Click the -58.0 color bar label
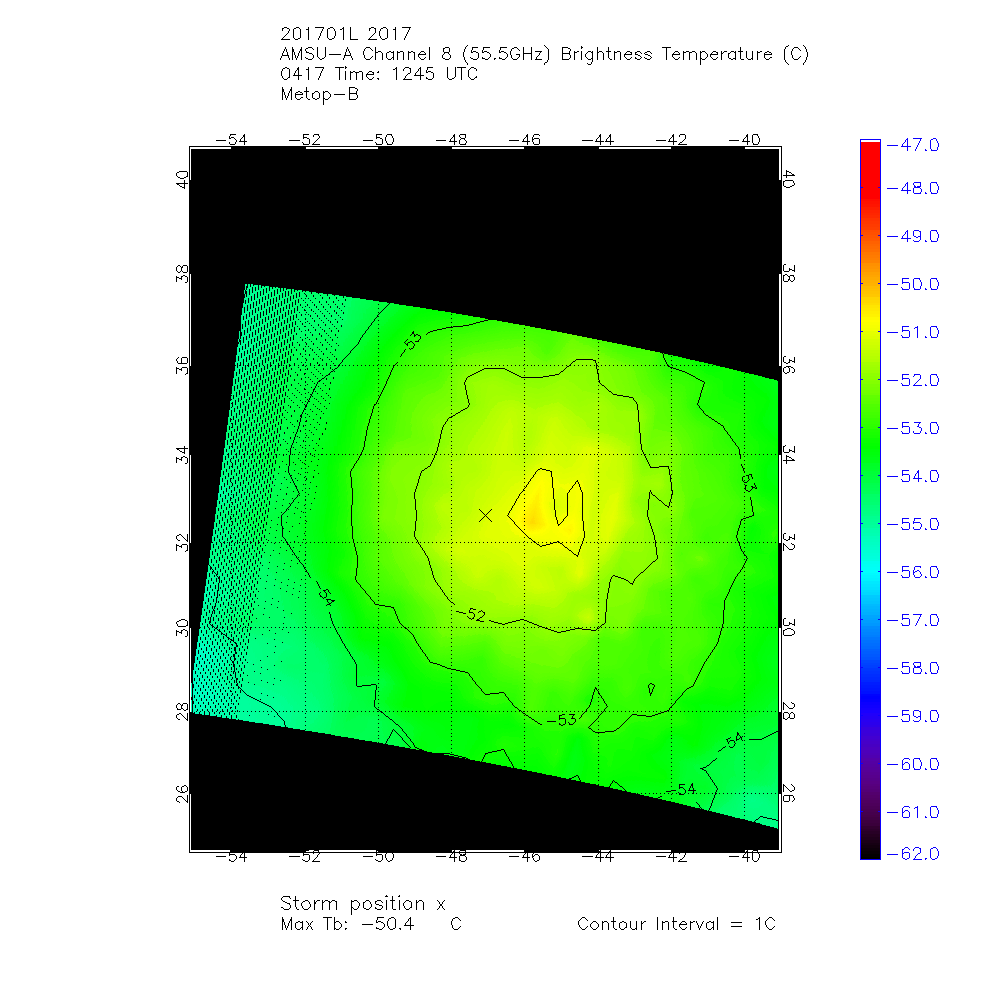The image size is (1000, 1000). (913, 668)
